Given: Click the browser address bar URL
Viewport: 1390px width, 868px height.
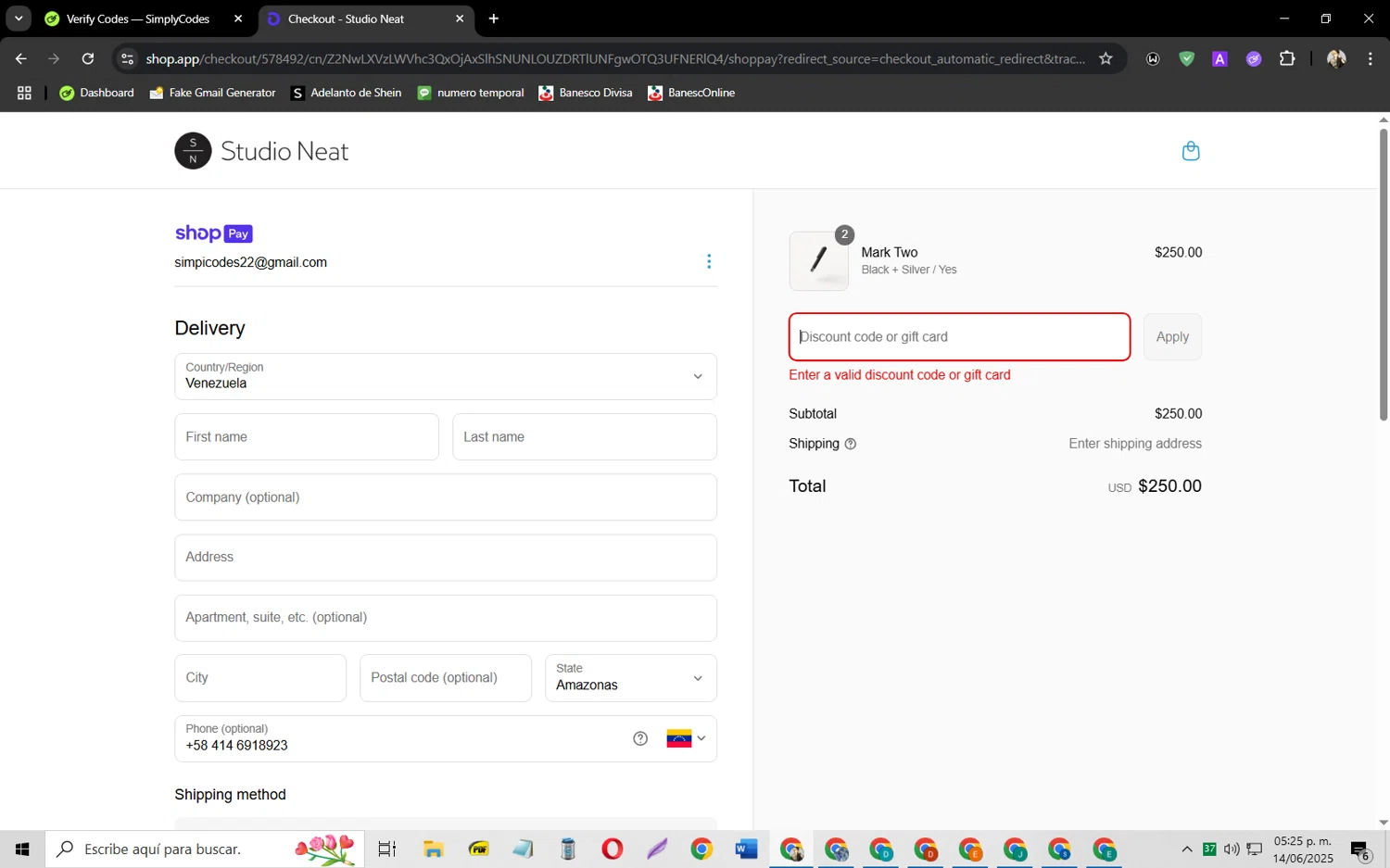Looking at the screenshot, I should 615,58.
